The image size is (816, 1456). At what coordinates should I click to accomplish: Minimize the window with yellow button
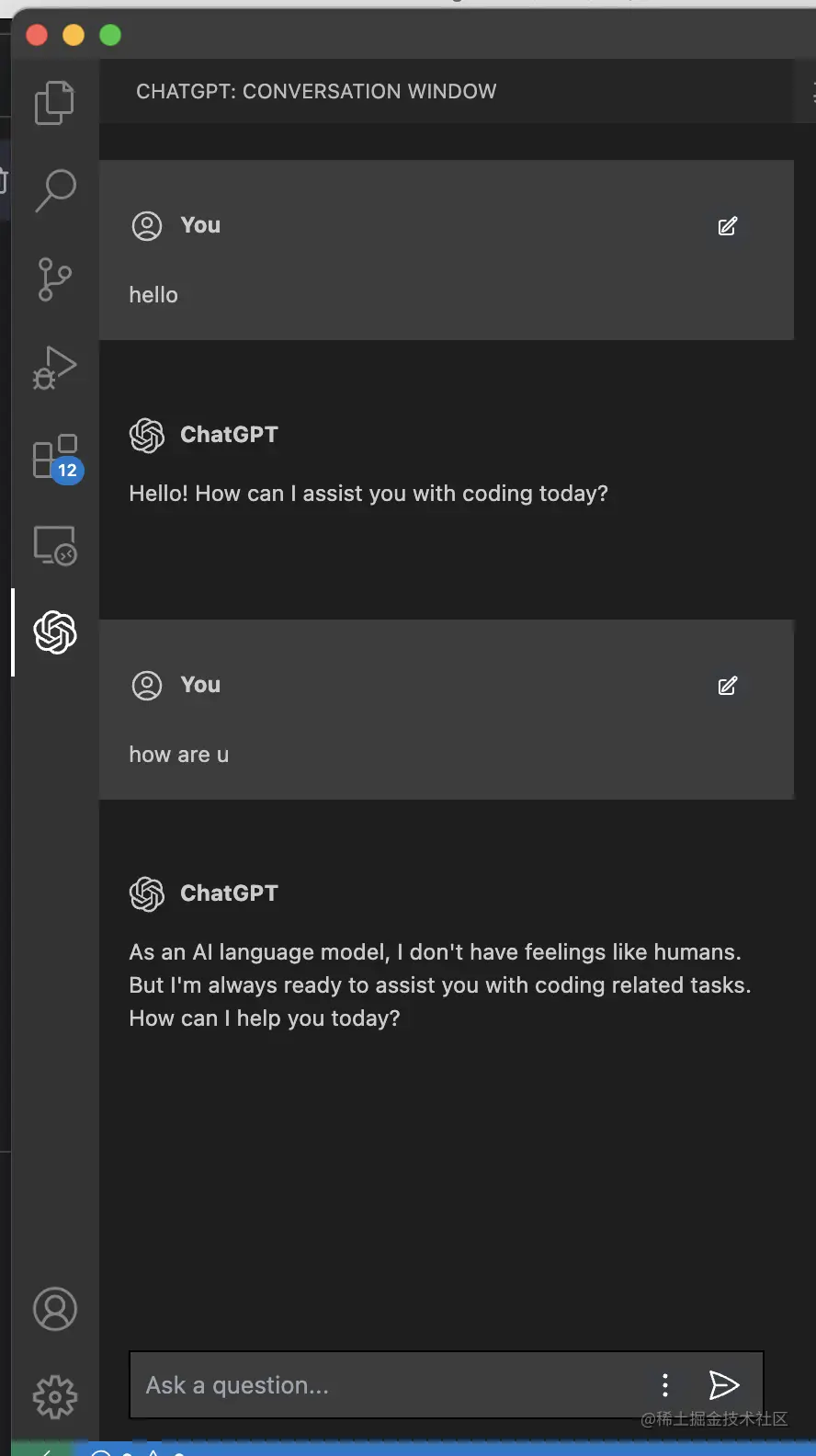[74, 35]
